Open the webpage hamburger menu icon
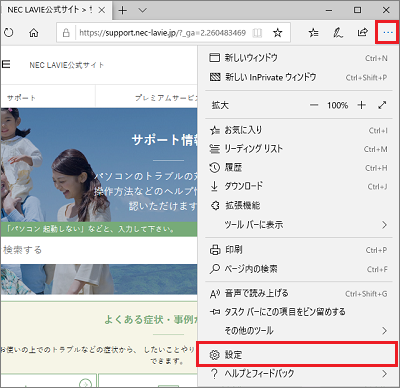Screen dimensions: 400x388 coord(6,64)
